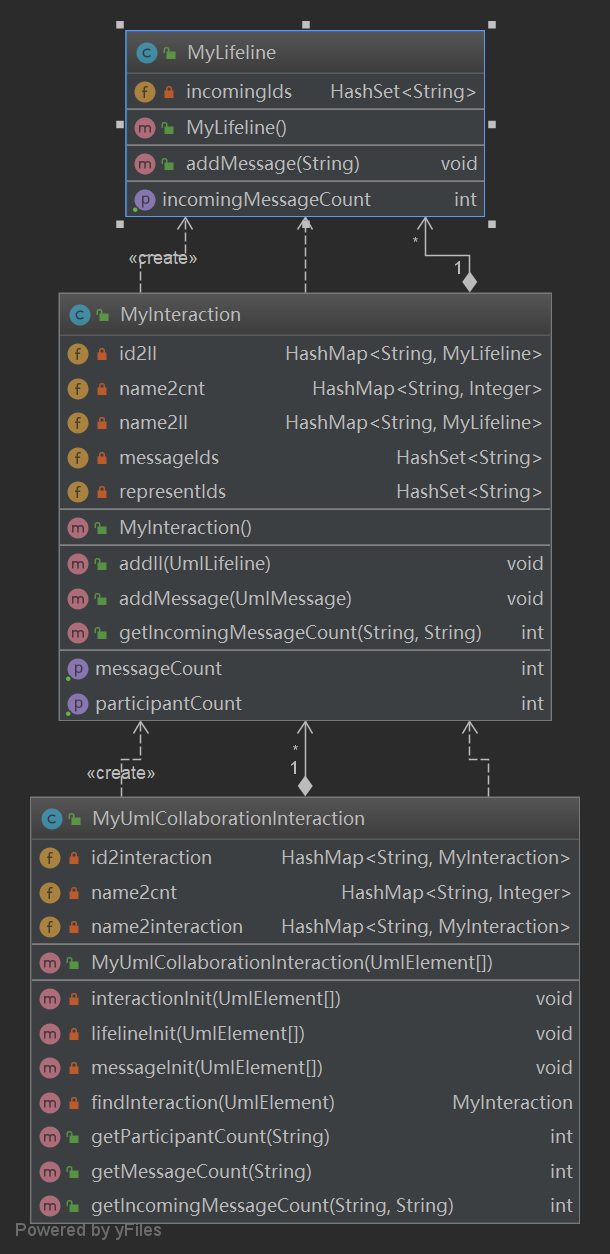Select the incomingMessageCount property
The height and width of the screenshot is (1254, 610).
click(x=305, y=200)
